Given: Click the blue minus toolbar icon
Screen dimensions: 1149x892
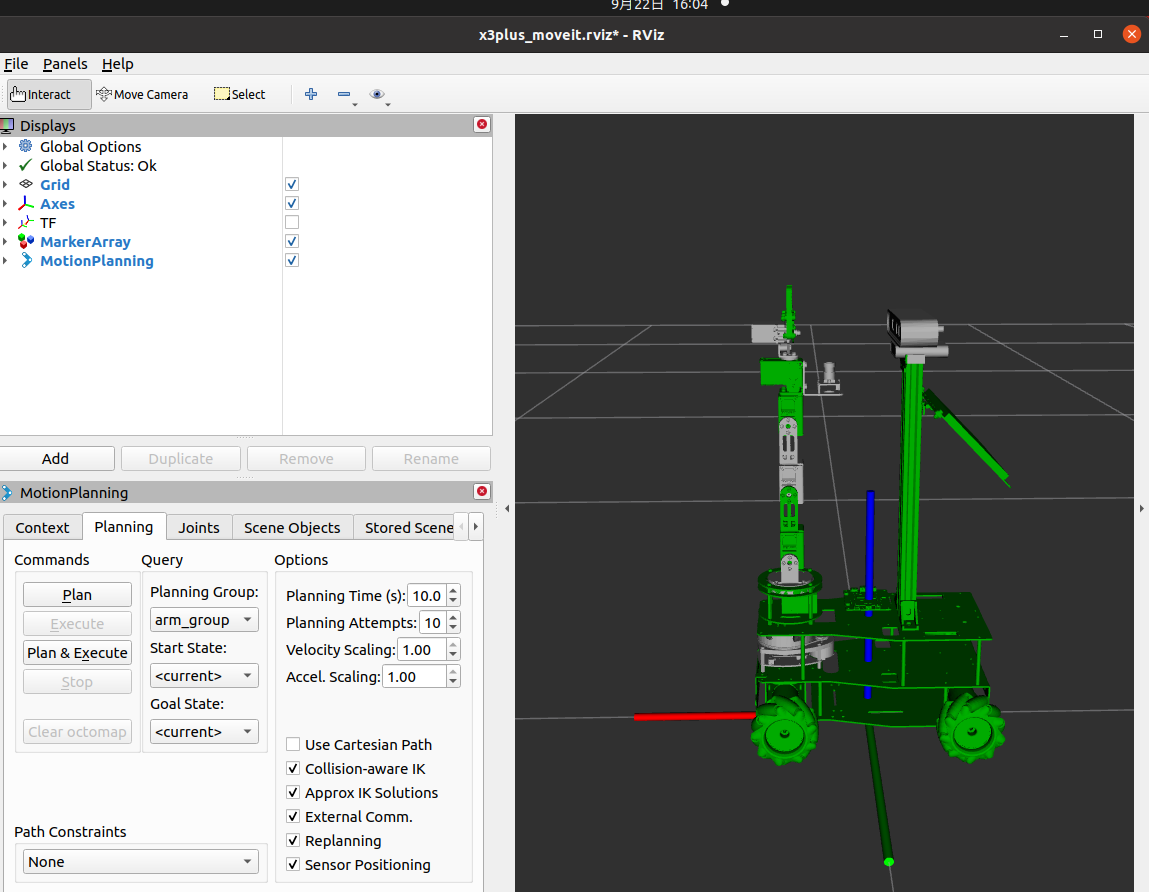Looking at the screenshot, I should [x=344, y=95].
